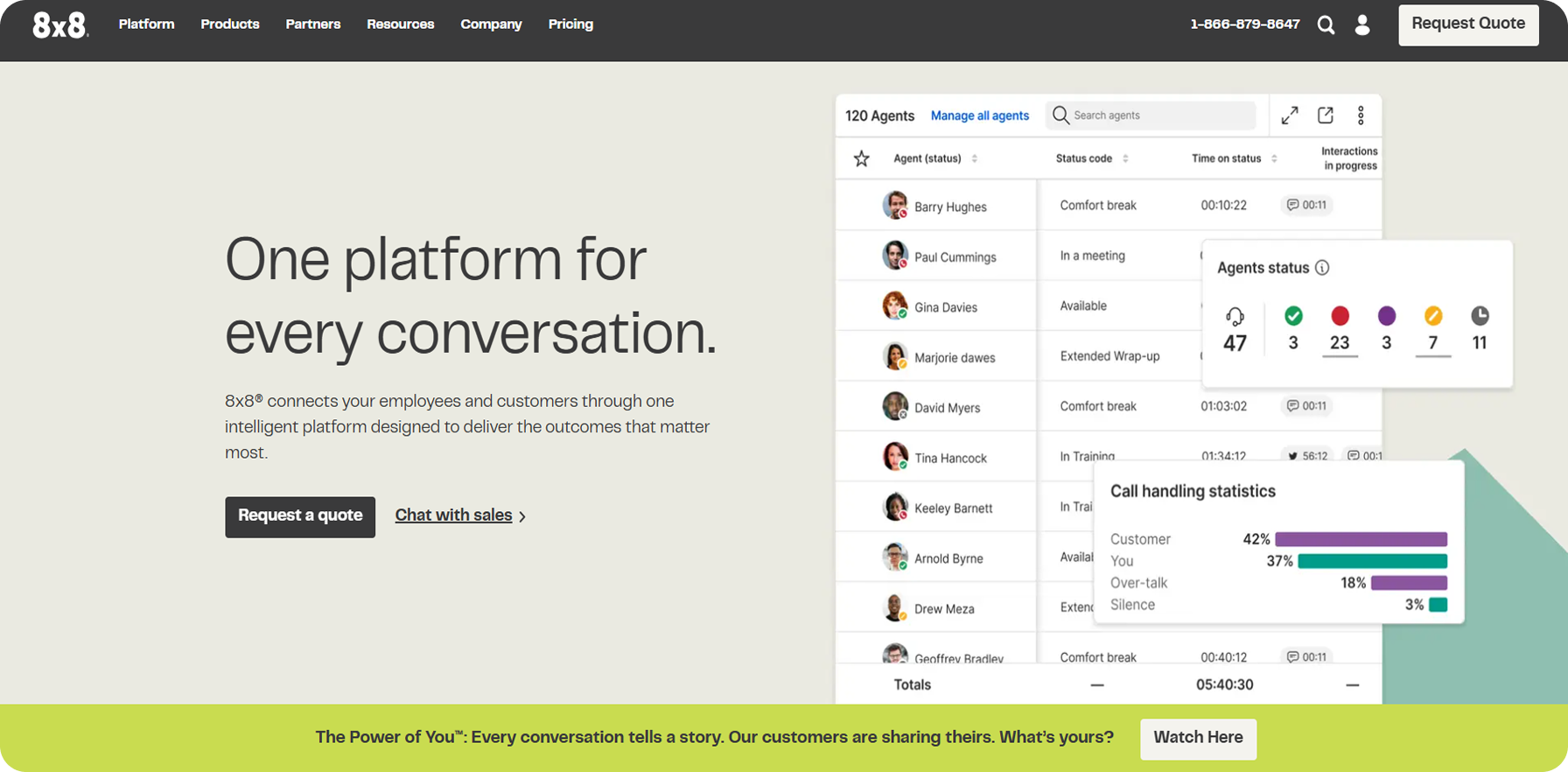Click David Myers time 01:03:02

[1223, 406]
